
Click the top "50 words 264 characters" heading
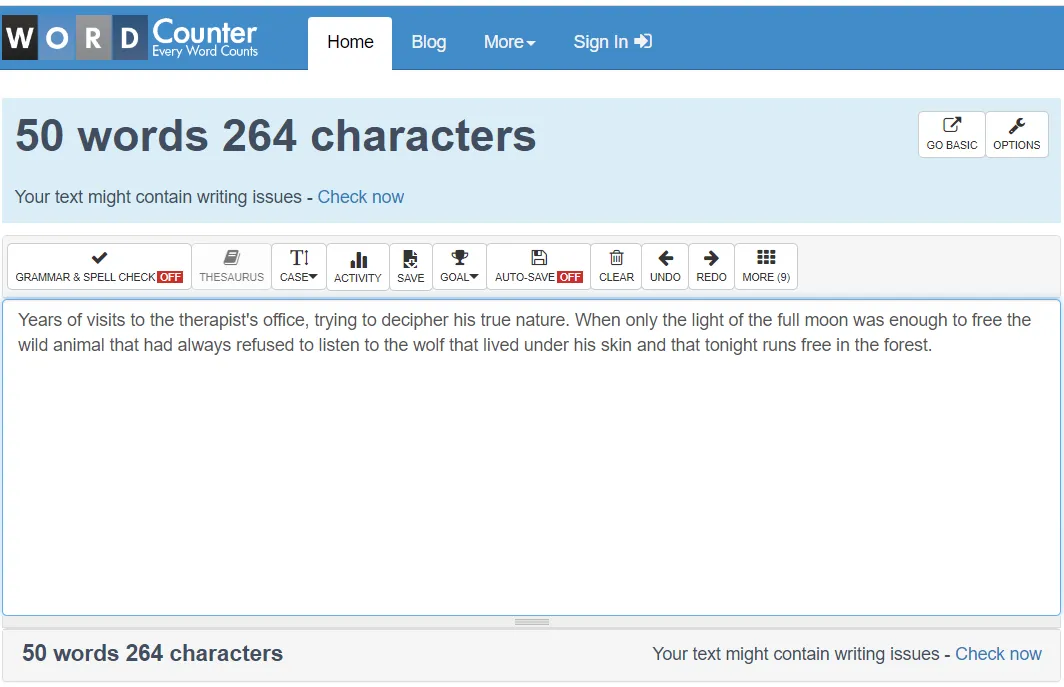tap(276, 135)
